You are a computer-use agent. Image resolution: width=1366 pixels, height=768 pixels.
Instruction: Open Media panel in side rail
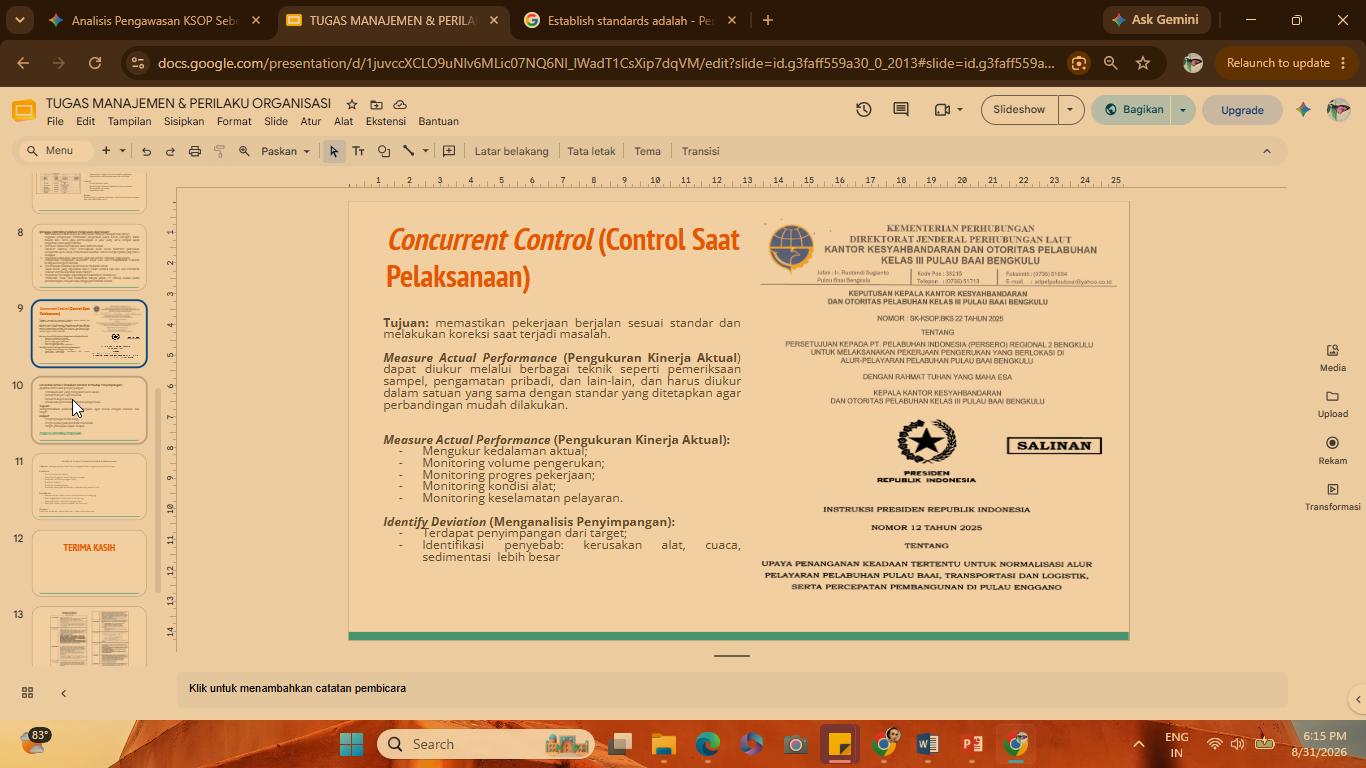coord(1332,358)
